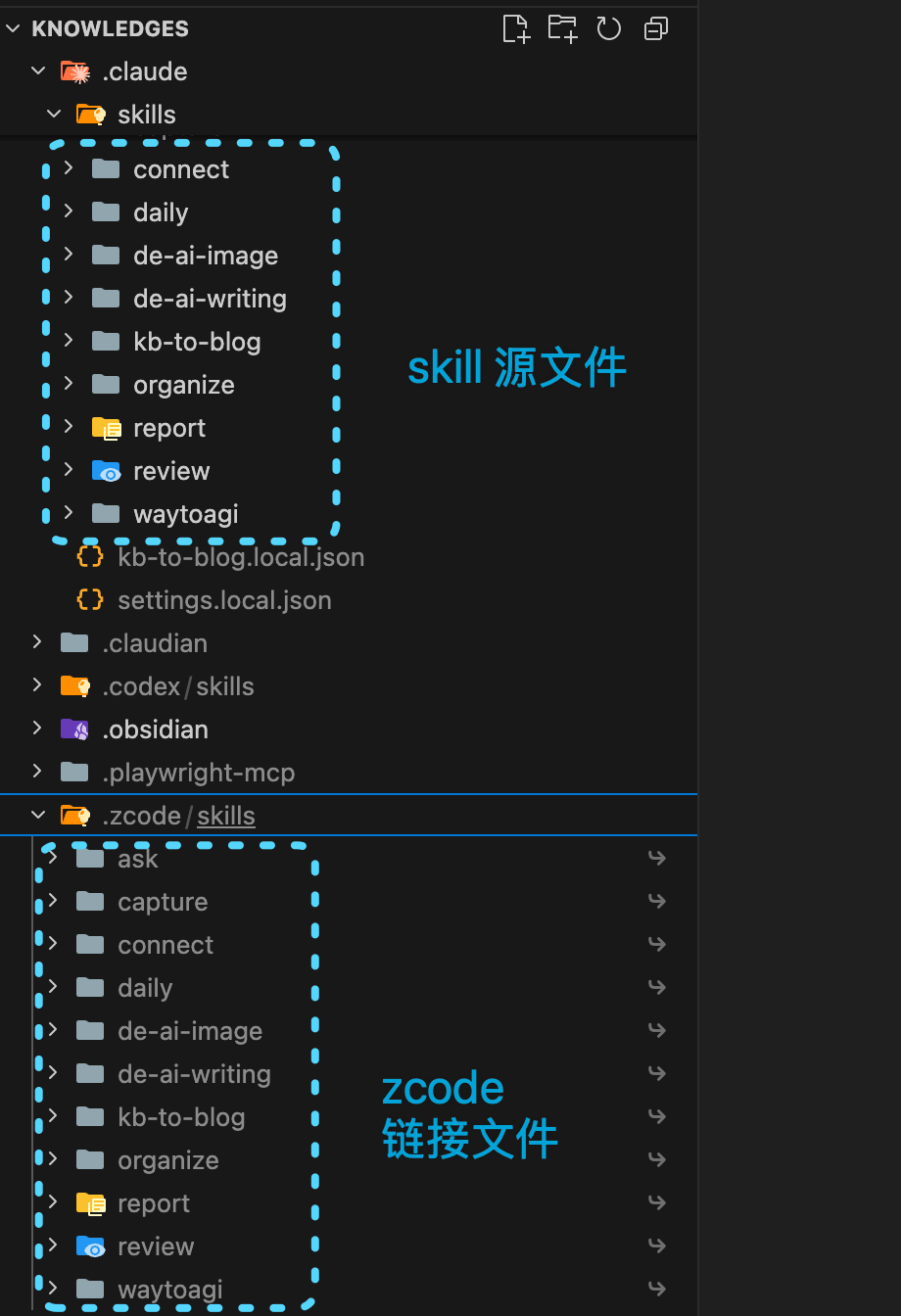Click the kb-to-blog.local.json braces icon
This screenshot has height=1316, width=901.
click(x=90, y=557)
